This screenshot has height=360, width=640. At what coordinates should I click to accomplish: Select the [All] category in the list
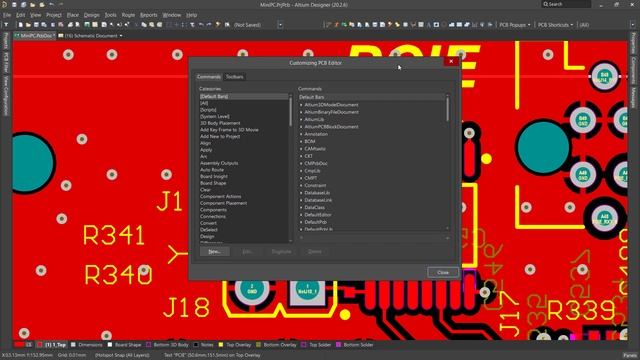coord(204,103)
